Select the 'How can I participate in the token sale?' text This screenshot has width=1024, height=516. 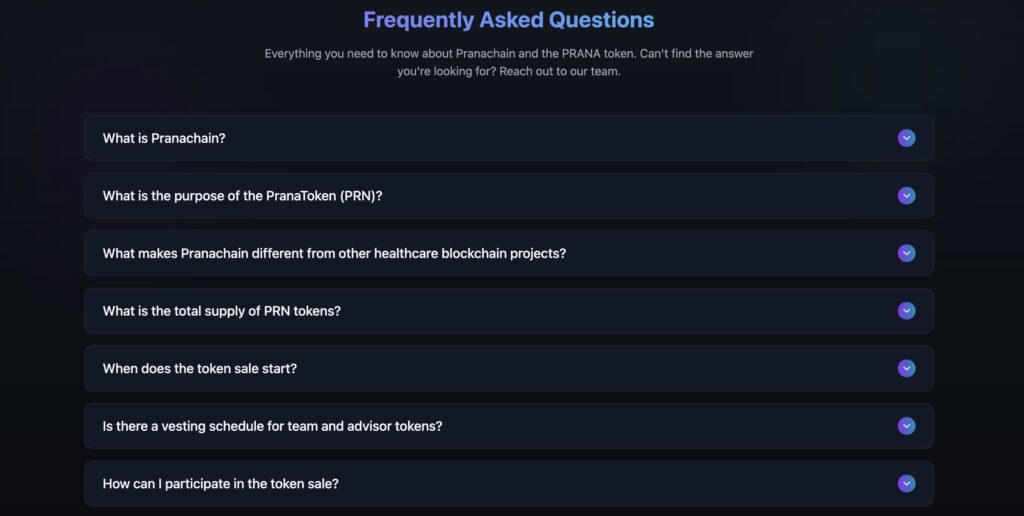point(220,484)
